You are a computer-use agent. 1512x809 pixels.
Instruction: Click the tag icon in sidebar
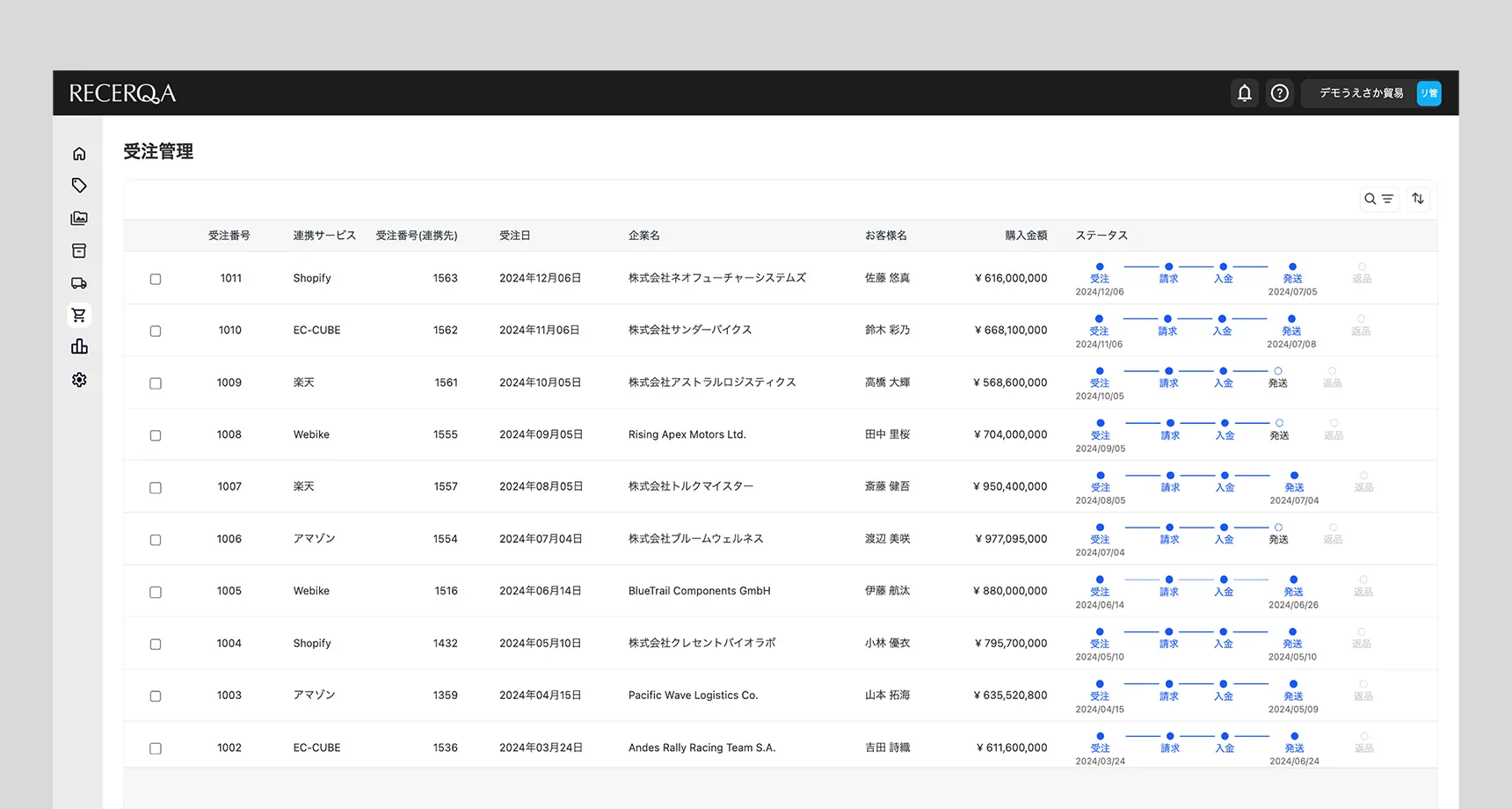[x=79, y=186]
